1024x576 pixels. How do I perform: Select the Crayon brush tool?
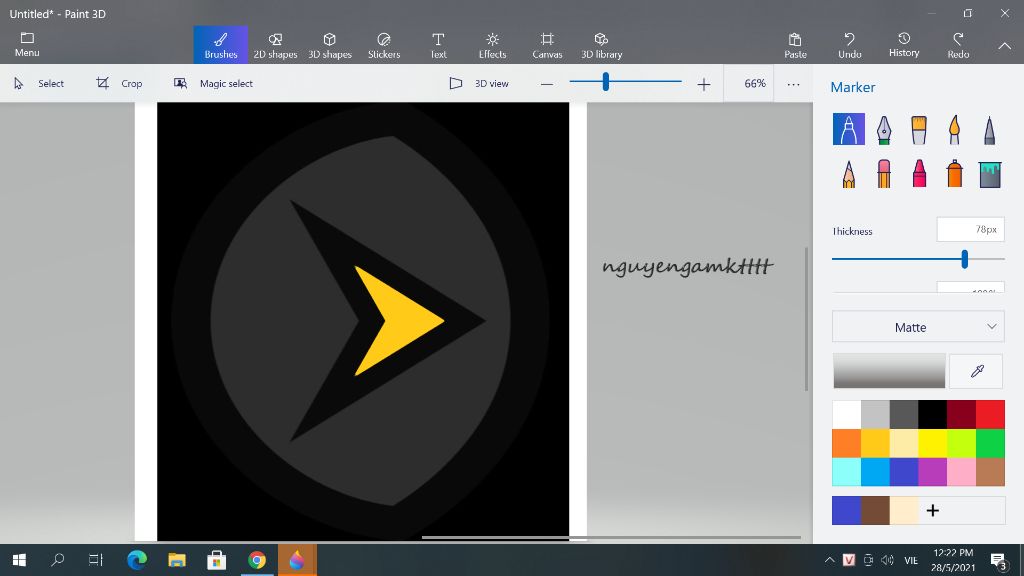tap(919, 174)
